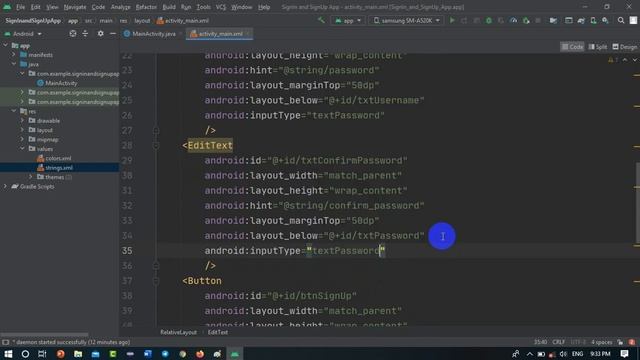This screenshot has height=360, width=640.
Task: Select strings.xml in the project tree
Action: click(x=59, y=168)
